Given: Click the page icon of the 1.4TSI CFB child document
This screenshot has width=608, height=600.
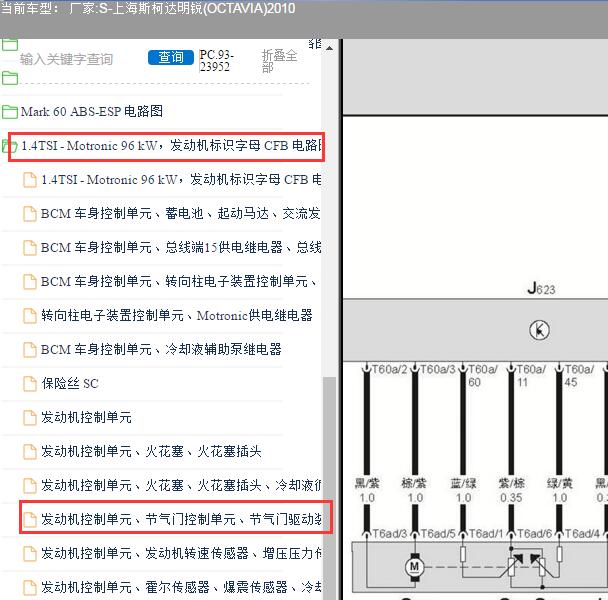Looking at the screenshot, I should tap(30, 180).
